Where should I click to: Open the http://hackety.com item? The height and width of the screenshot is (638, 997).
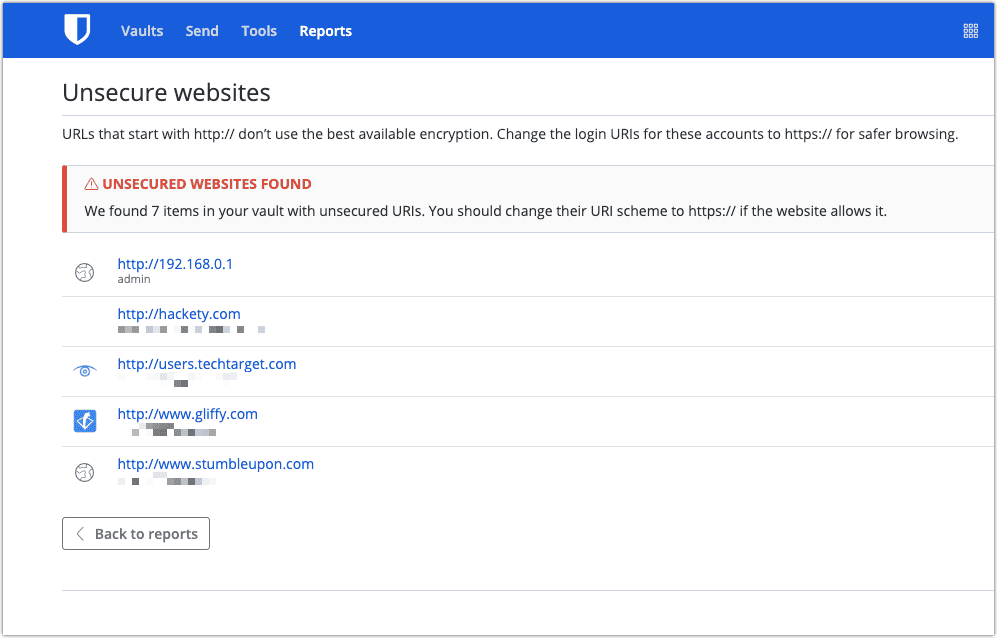[179, 314]
